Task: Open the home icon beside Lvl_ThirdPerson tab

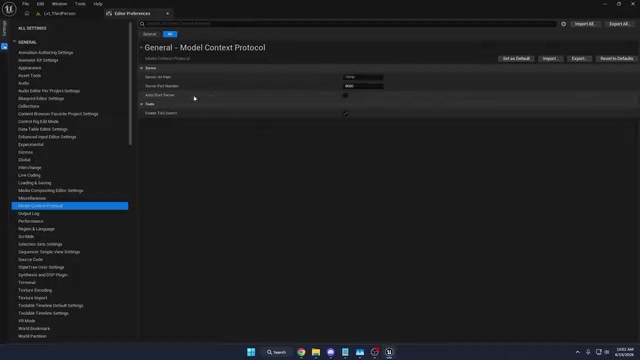Action: tap(27, 13)
